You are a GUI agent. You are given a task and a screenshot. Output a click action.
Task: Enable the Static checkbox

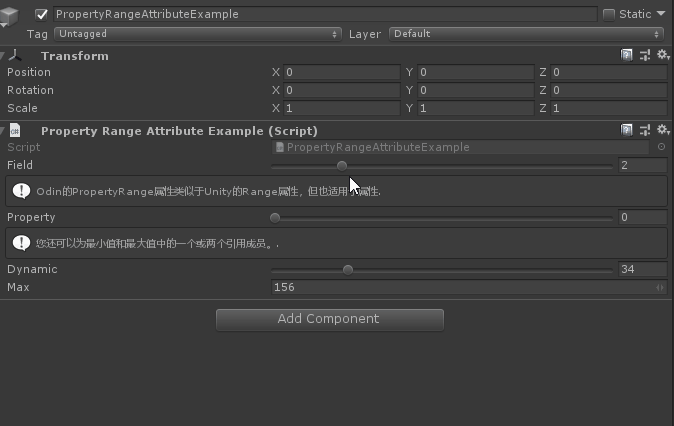pos(609,15)
